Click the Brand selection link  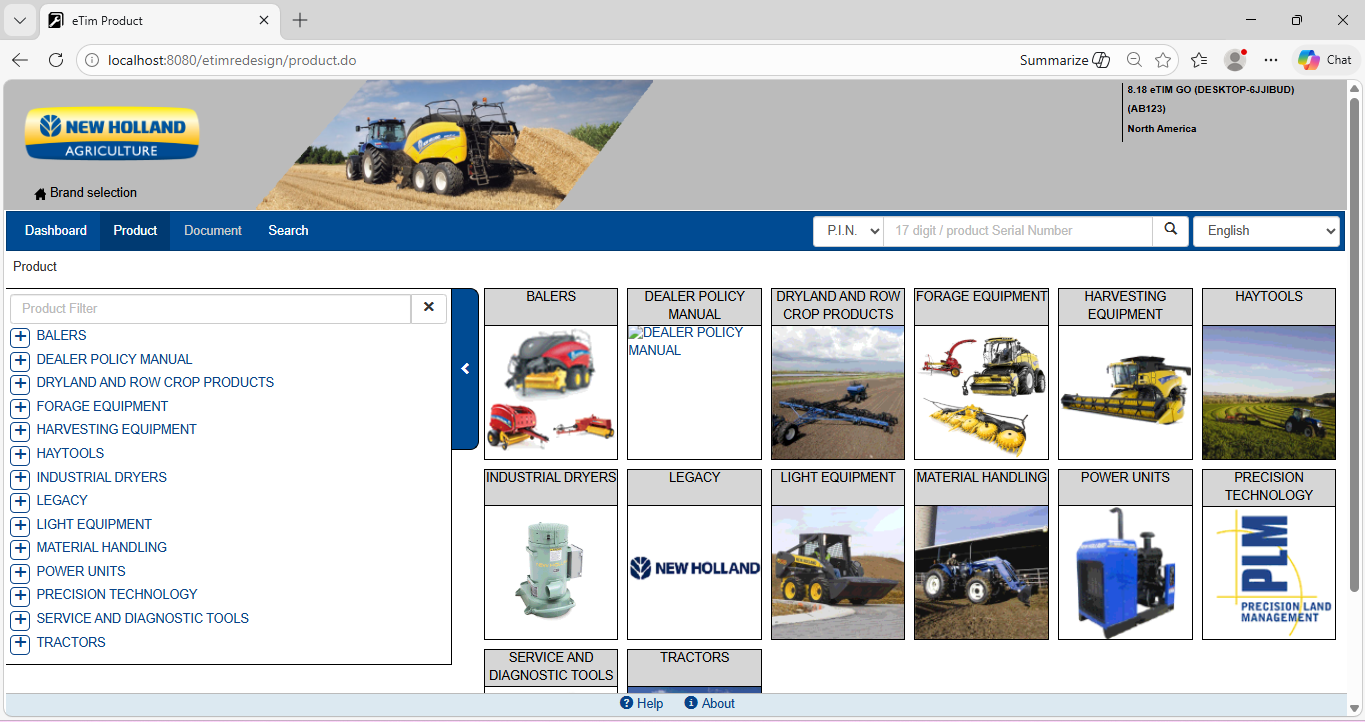(x=93, y=193)
